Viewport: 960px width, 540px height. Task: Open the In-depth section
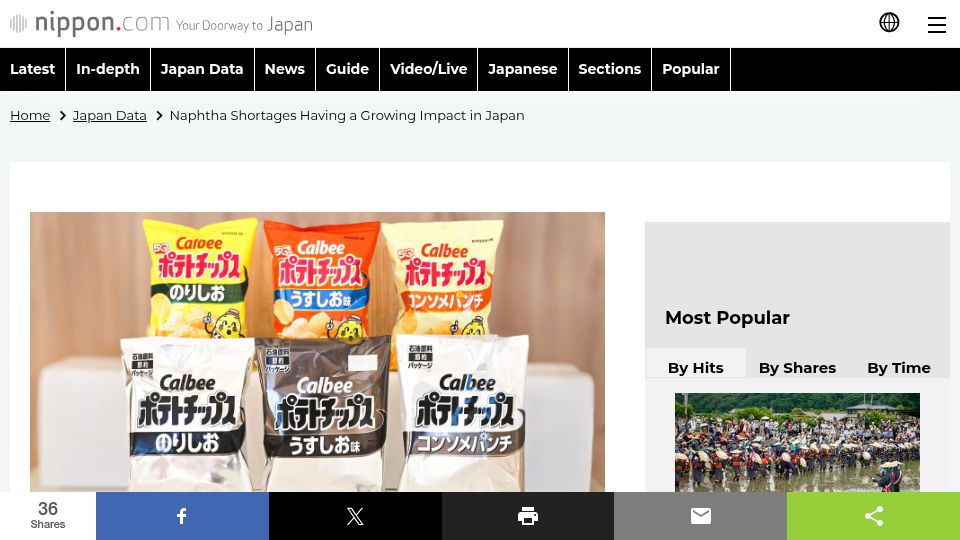click(x=108, y=69)
